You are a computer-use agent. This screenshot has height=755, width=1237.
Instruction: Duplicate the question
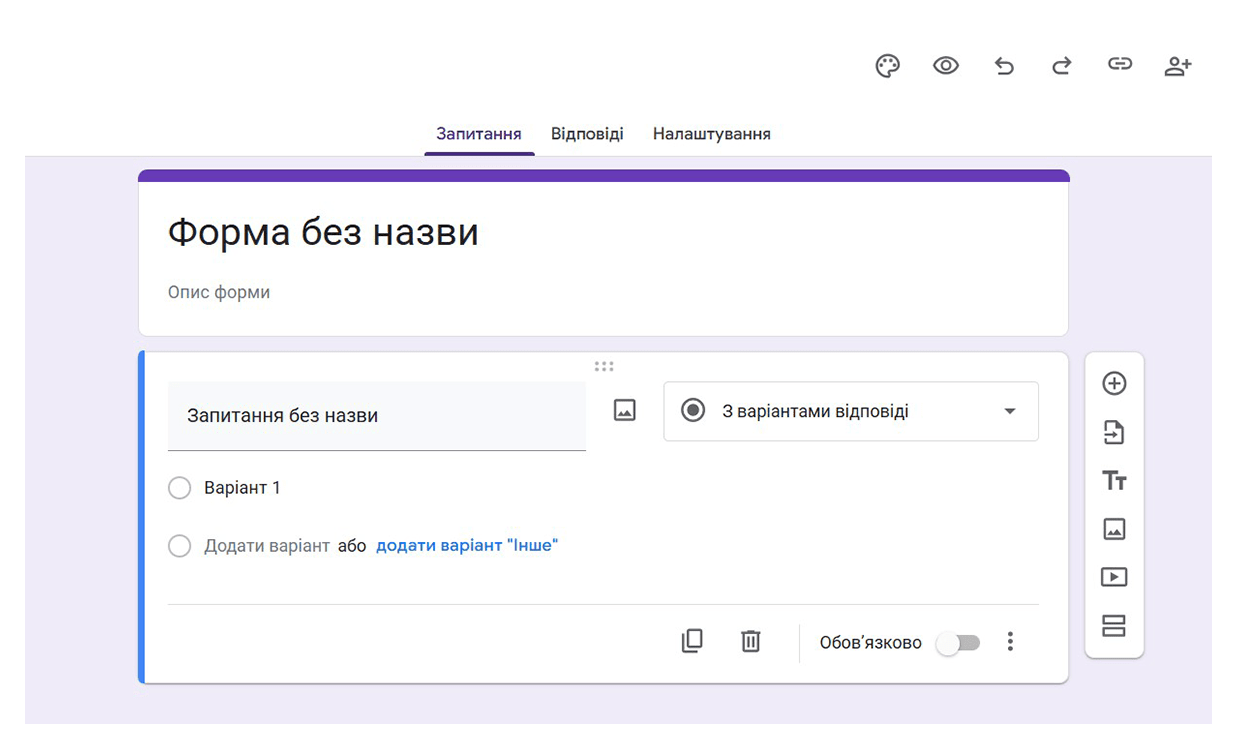(x=692, y=641)
